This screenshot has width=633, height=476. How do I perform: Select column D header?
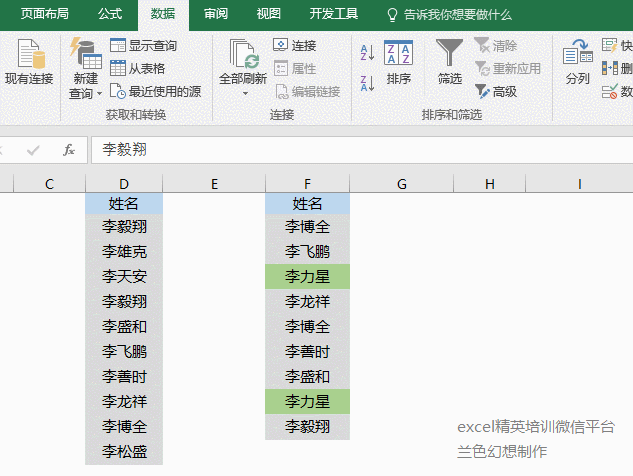[x=124, y=184]
